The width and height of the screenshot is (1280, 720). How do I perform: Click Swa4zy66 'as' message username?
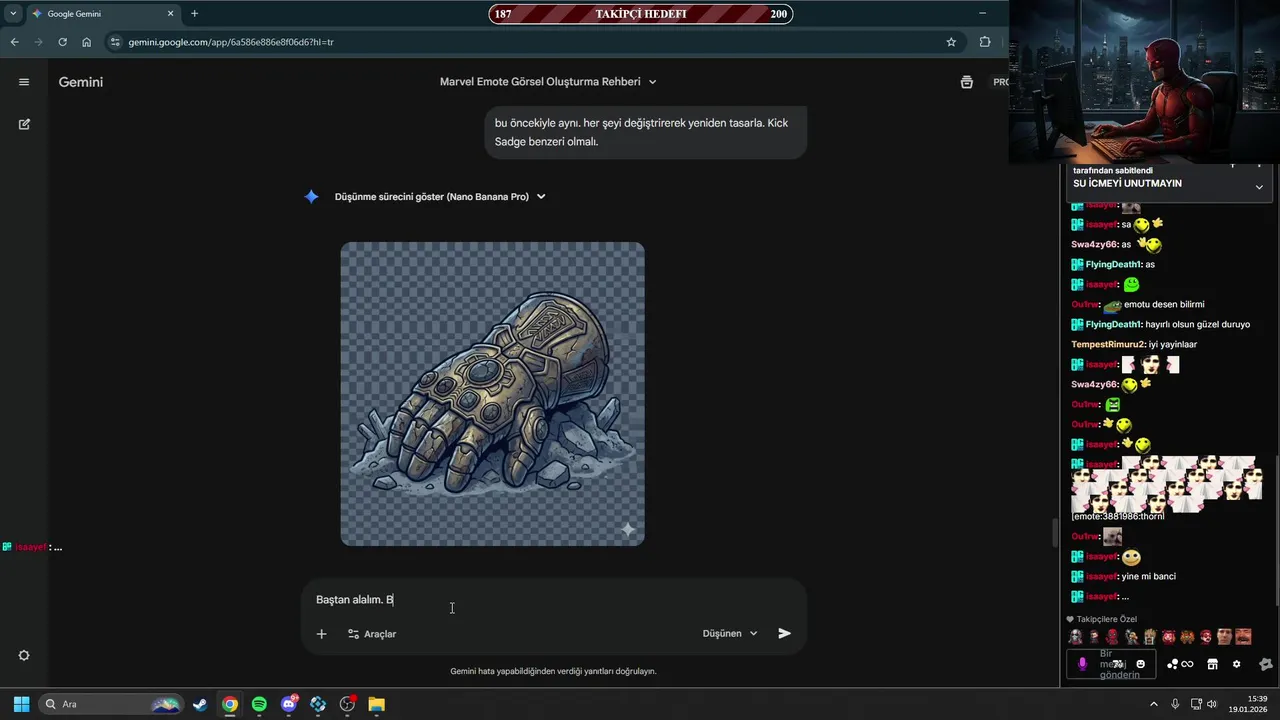tap(1094, 244)
